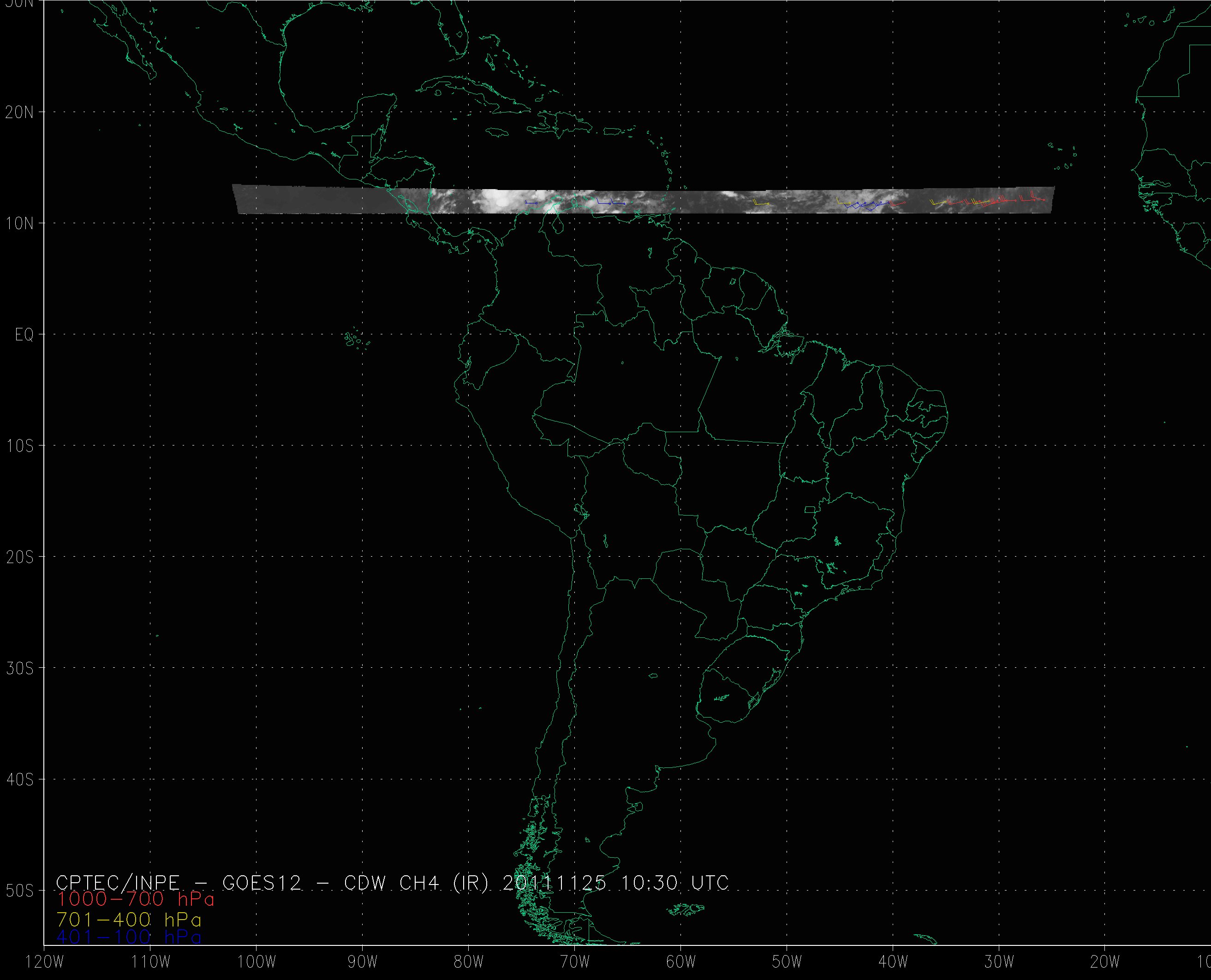Click the 80W longitude label
The width and height of the screenshot is (1211, 980).
coord(468,962)
